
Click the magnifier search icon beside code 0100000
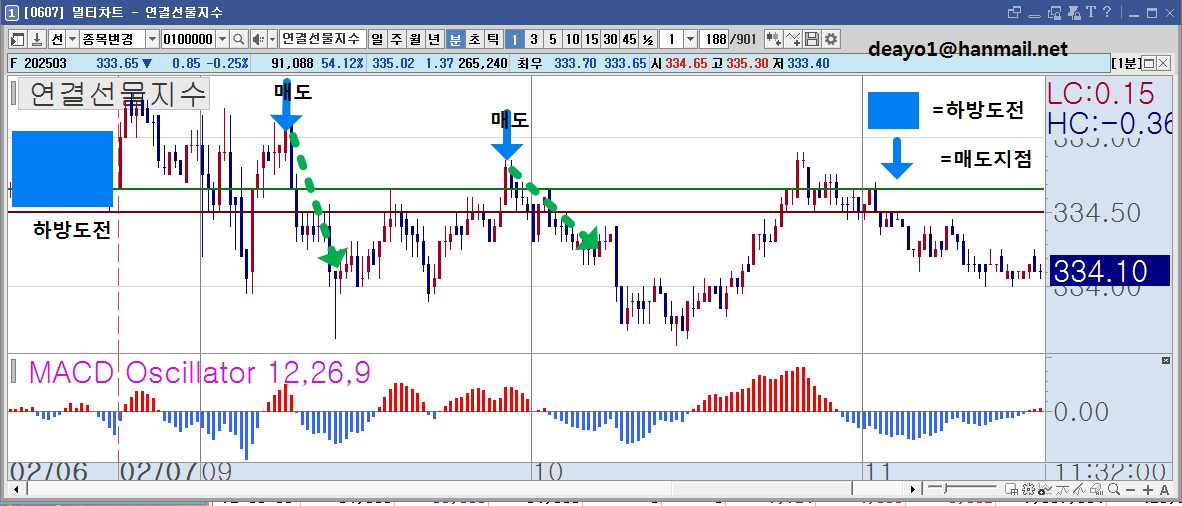(x=238, y=39)
